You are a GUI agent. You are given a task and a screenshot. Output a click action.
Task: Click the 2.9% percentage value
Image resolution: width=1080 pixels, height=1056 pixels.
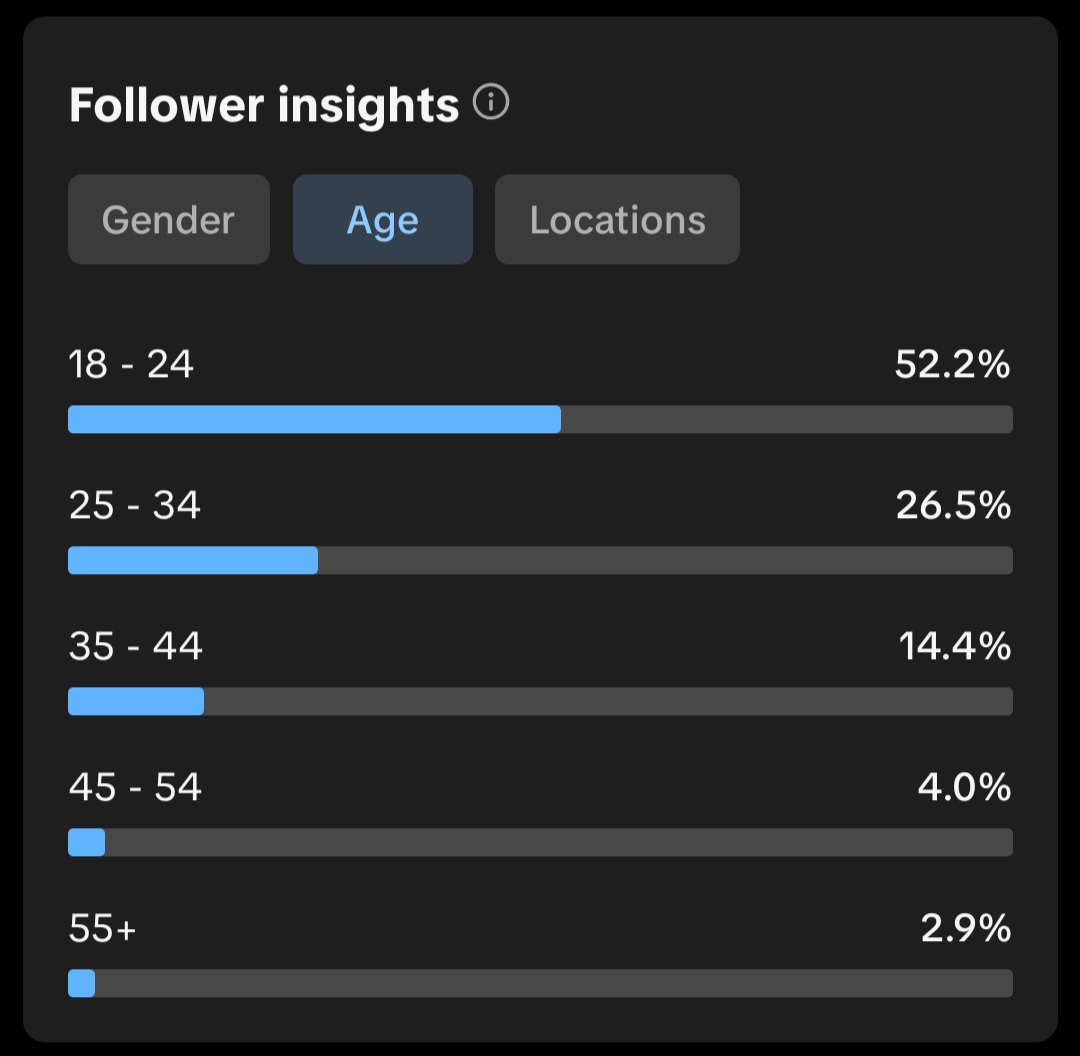[x=965, y=929]
